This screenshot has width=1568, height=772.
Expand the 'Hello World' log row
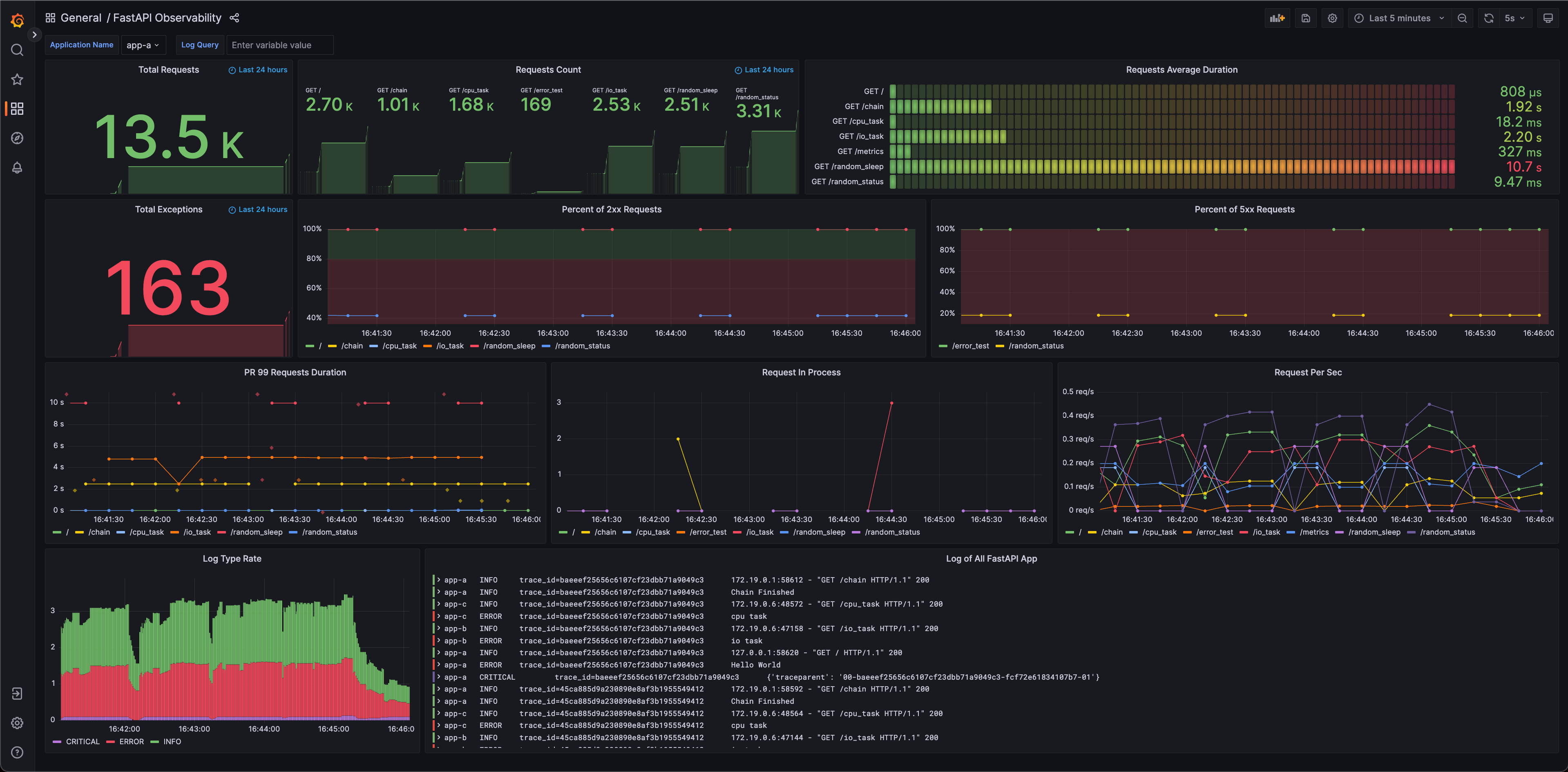tap(438, 665)
